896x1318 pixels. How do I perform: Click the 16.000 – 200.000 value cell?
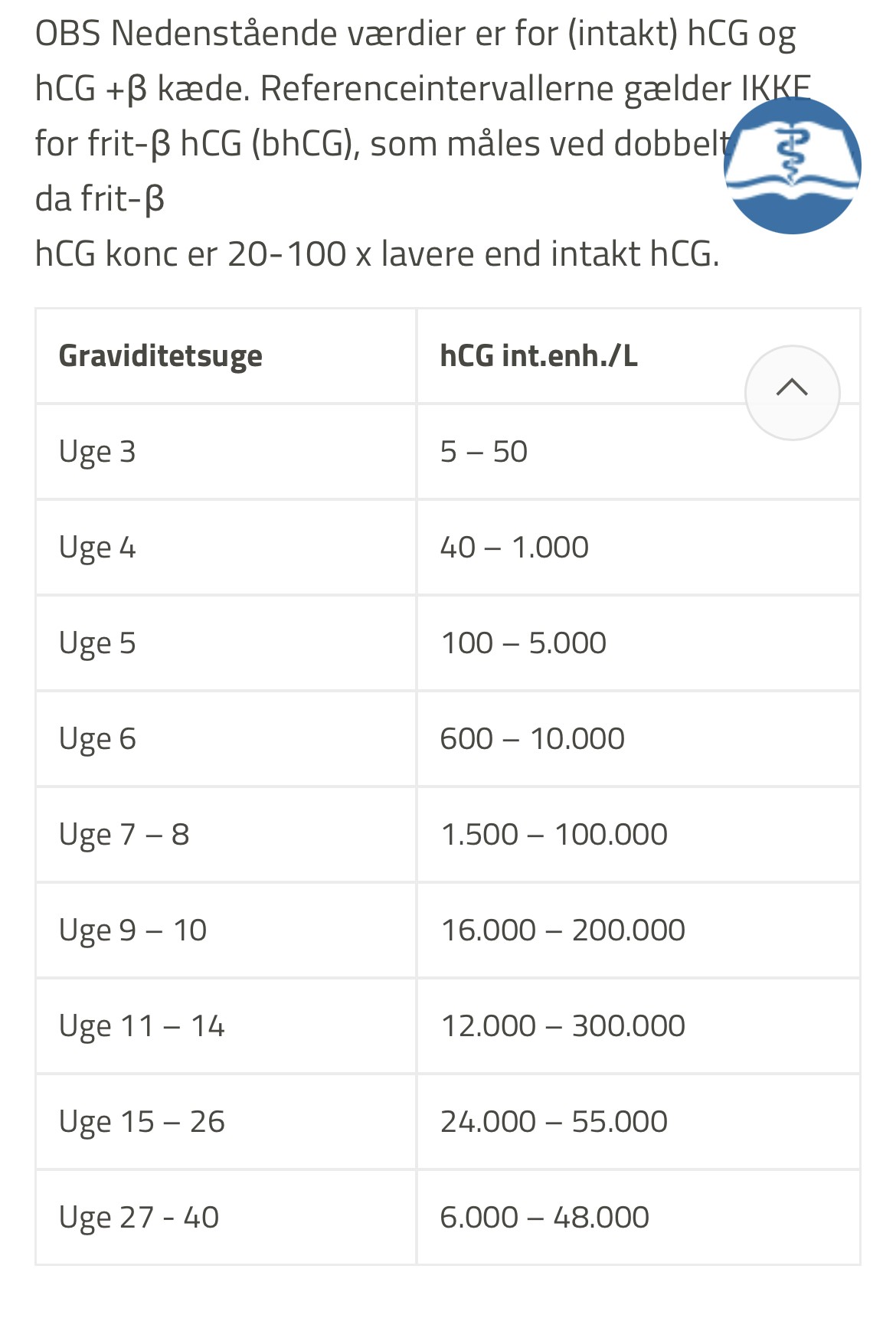click(563, 930)
